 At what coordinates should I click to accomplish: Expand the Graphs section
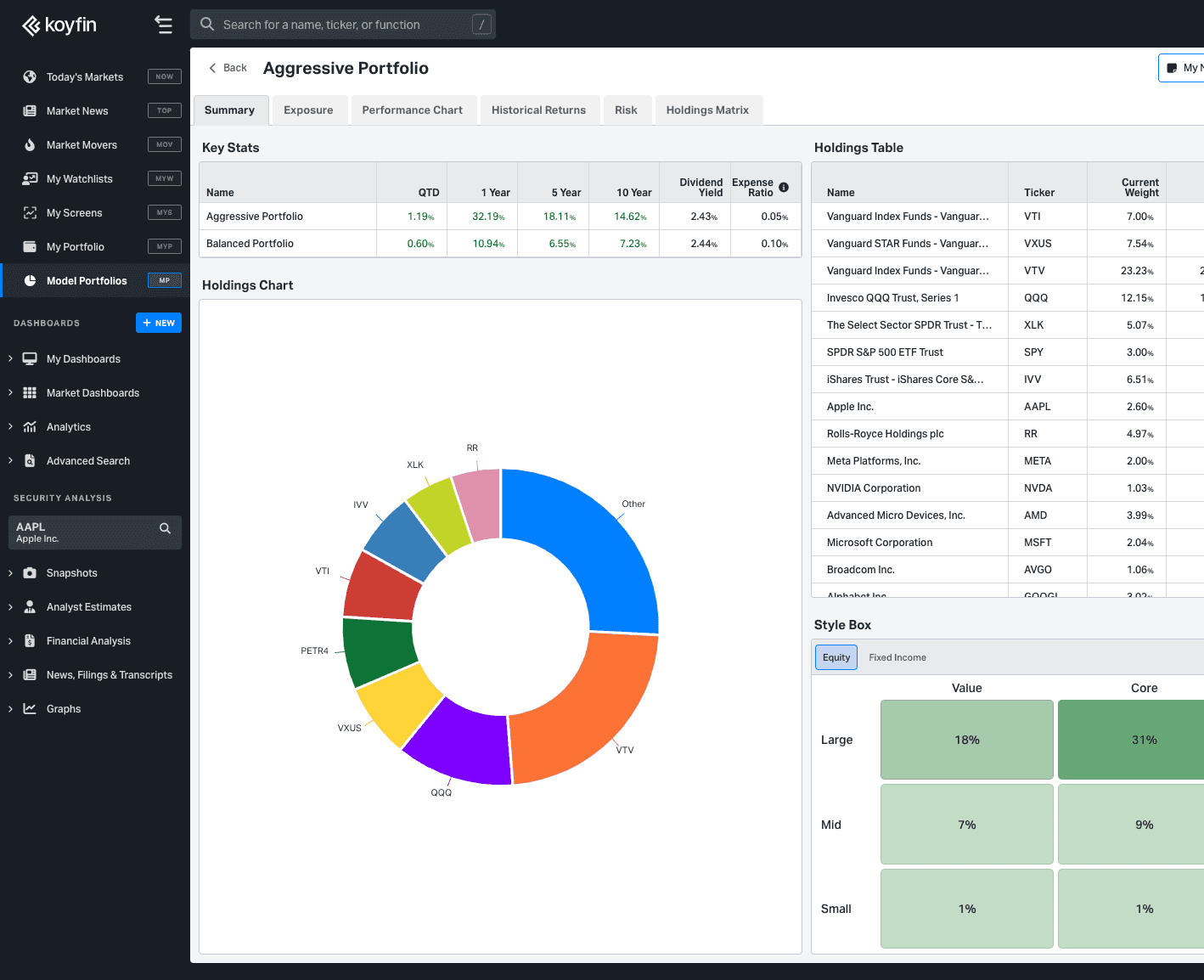(10, 709)
